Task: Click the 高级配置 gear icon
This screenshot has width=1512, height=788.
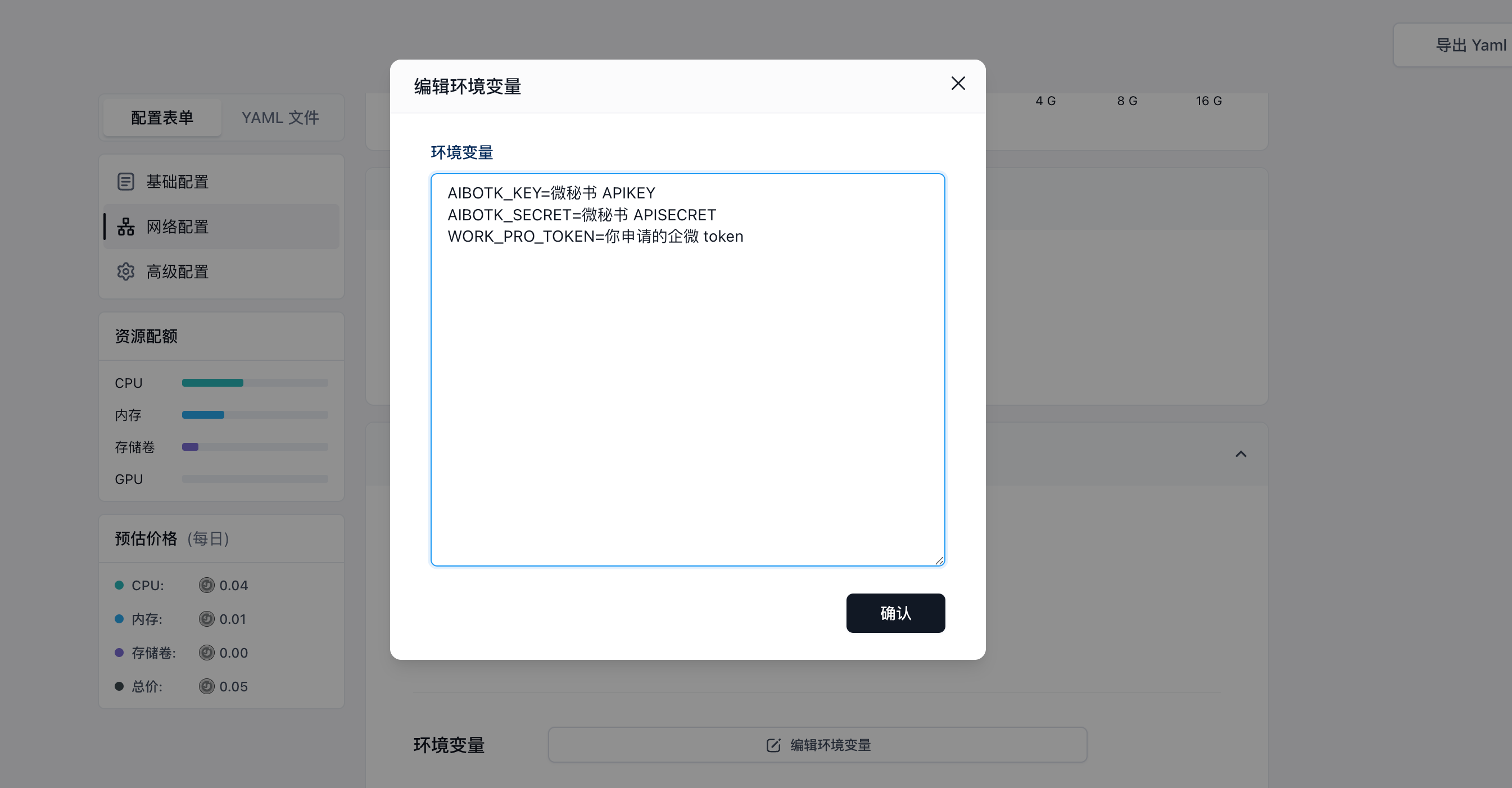Action: [125, 271]
